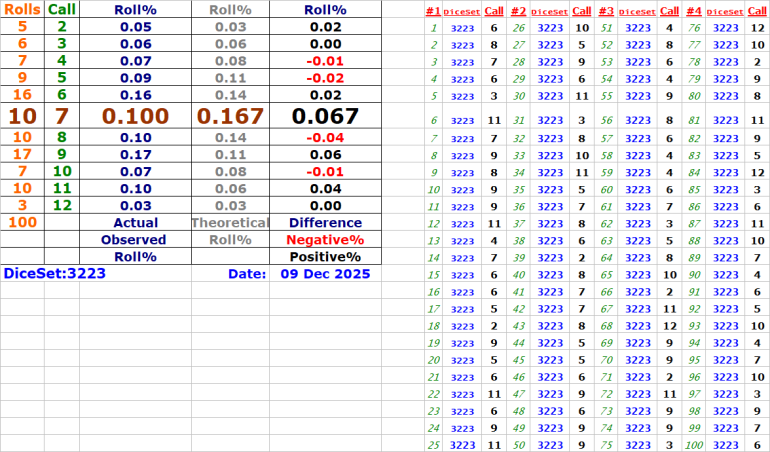Click the gray Theoretical label
The height and width of the screenshot is (452, 770).
click(x=230, y=223)
